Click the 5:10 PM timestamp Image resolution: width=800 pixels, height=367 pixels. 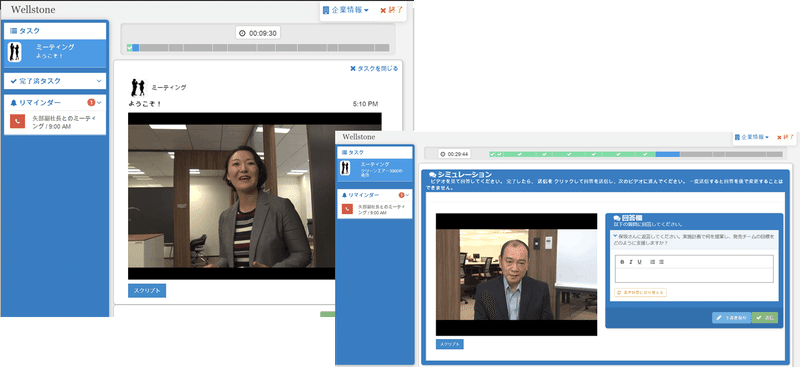[x=366, y=104]
